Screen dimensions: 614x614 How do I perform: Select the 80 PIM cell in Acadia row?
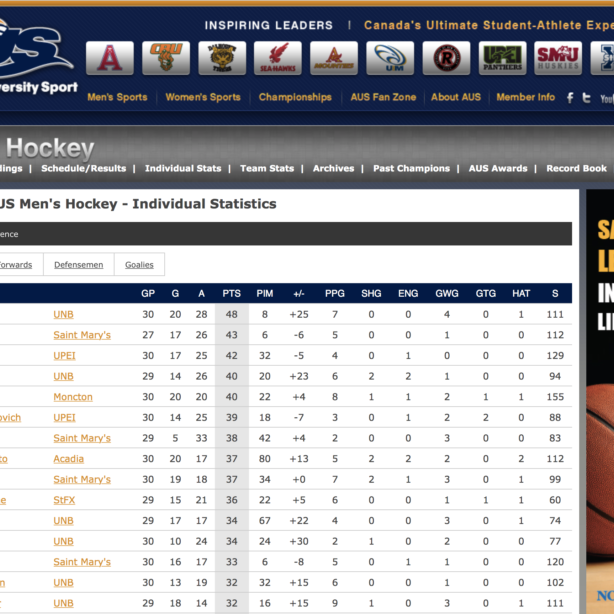pyautogui.click(x=265, y=459)
